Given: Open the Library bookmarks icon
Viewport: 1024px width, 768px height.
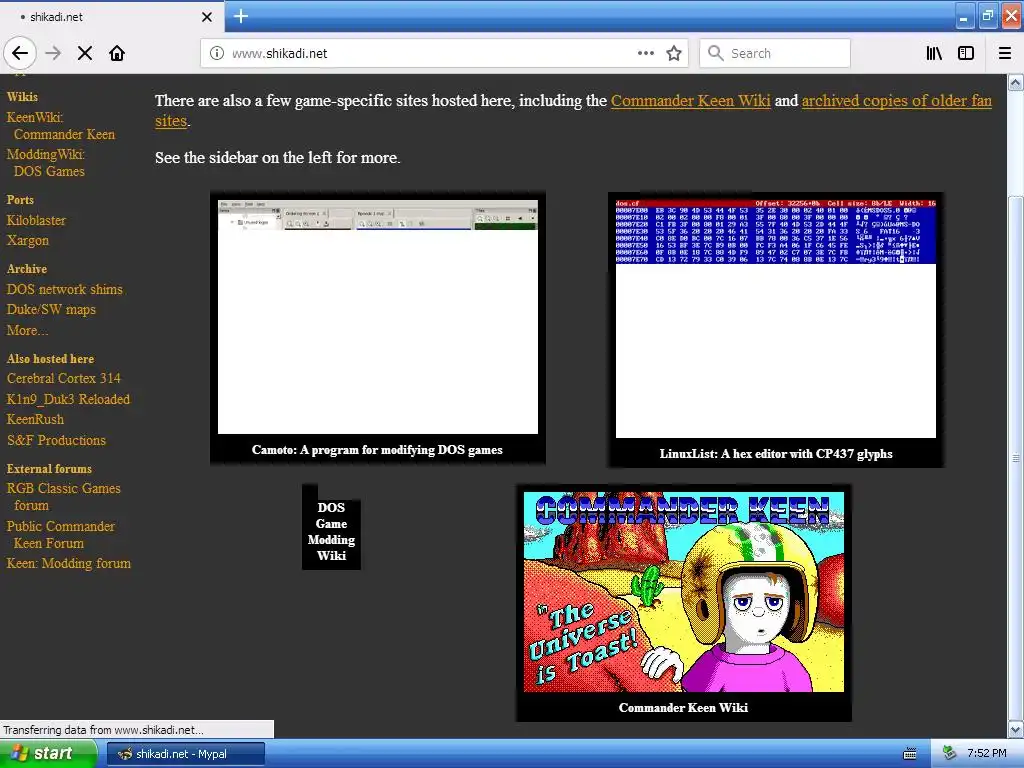Looking at the screenshot, I should pyautogui.click(x=934, y=53).
